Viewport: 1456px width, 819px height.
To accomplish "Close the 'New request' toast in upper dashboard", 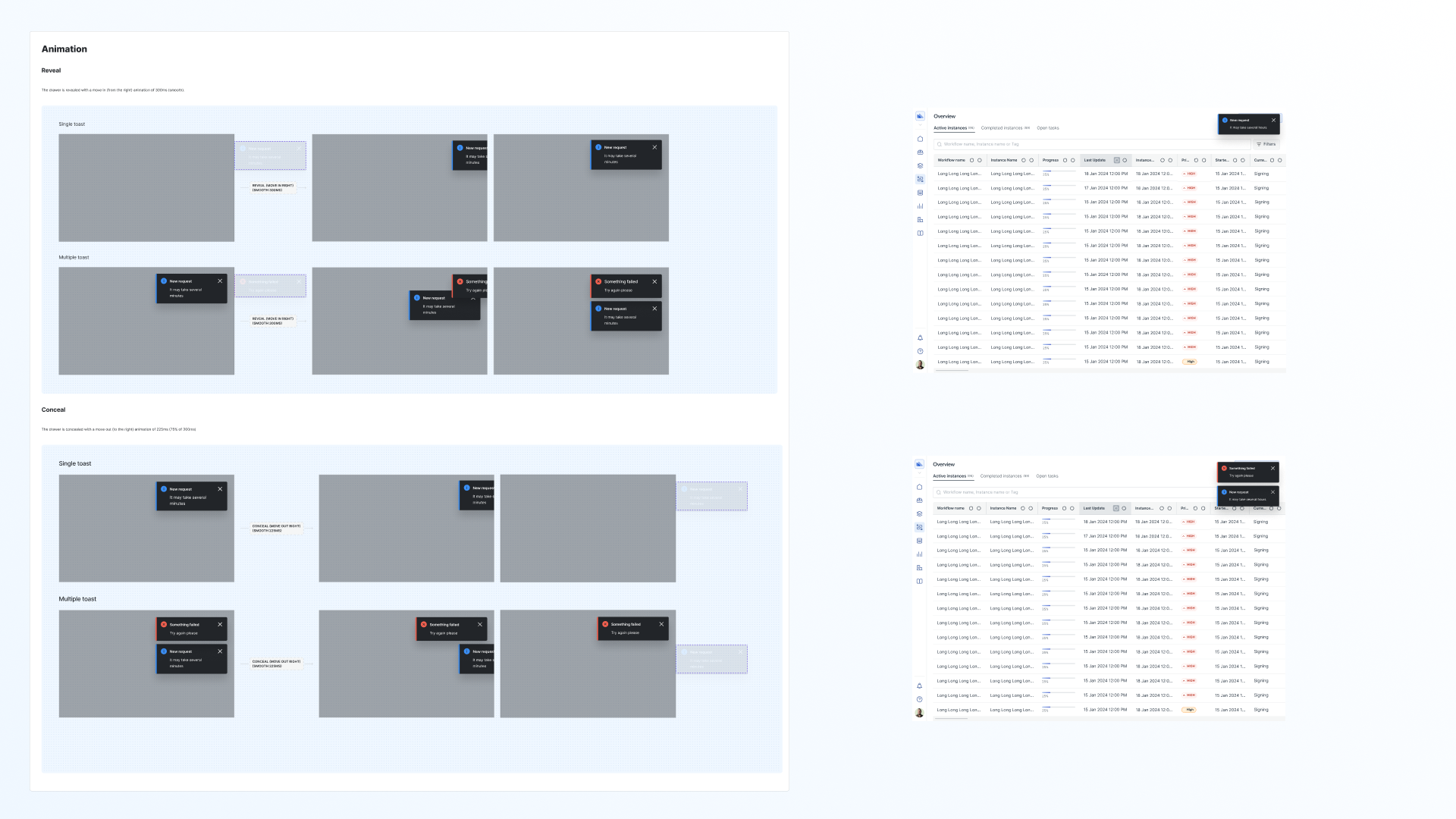I will coord(1273,120).
